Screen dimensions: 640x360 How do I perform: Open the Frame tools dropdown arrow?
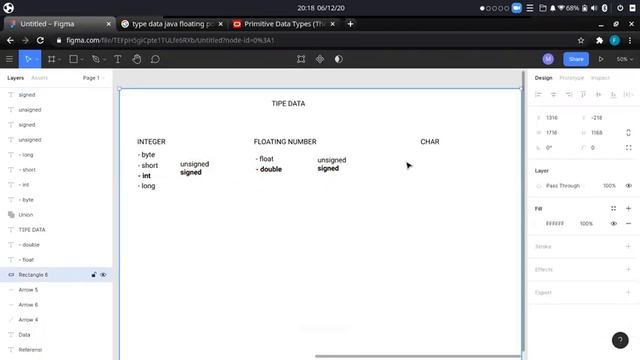[x=60, y=60]
